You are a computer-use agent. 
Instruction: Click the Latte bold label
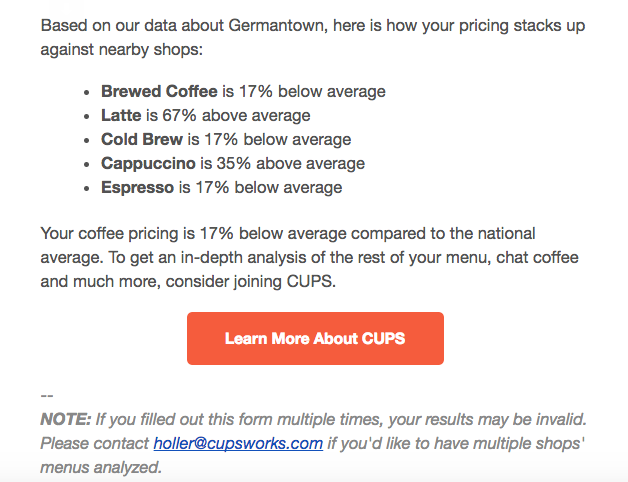coord(121,115)
